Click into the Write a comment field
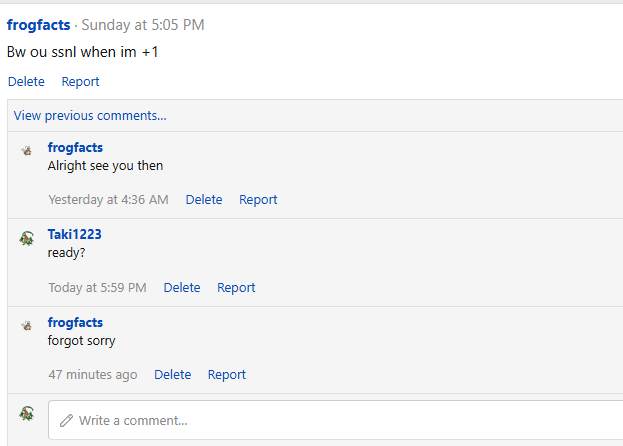 click(340, 421)
